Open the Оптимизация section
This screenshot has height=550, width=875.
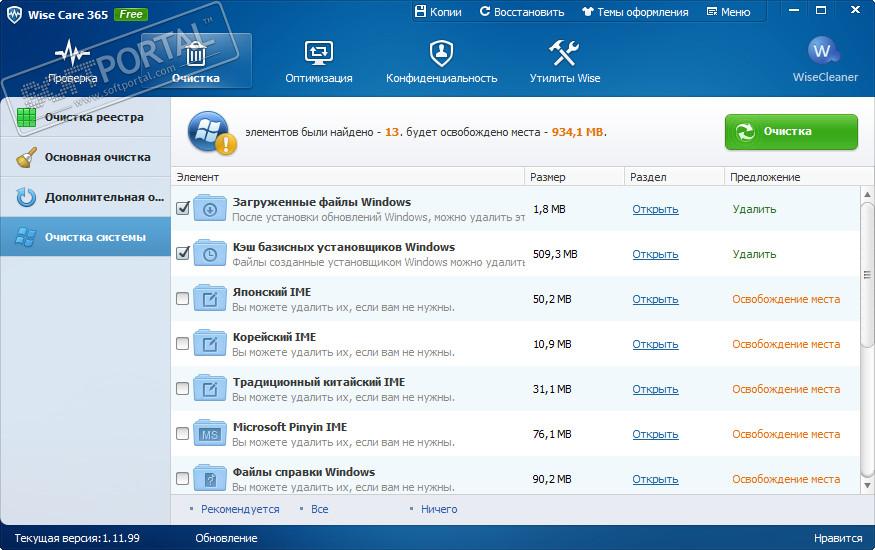pos(319,61)
